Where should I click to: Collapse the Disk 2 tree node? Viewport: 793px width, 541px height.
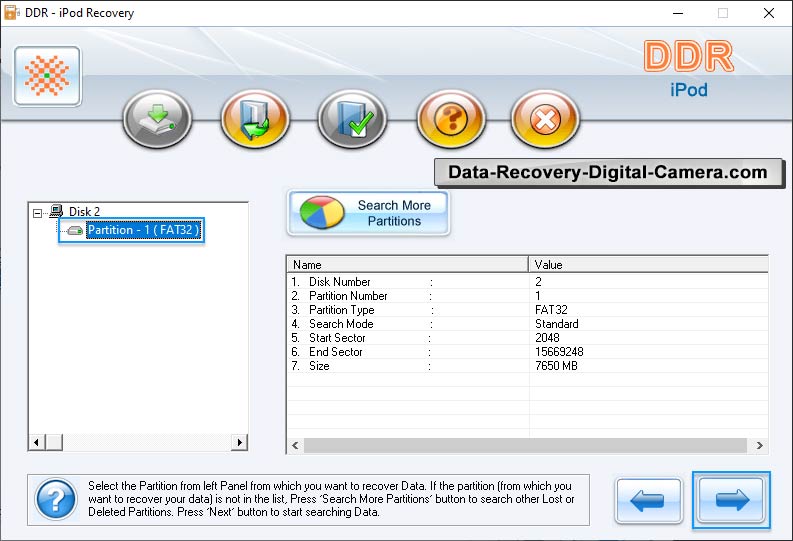(x=37, y=213)
